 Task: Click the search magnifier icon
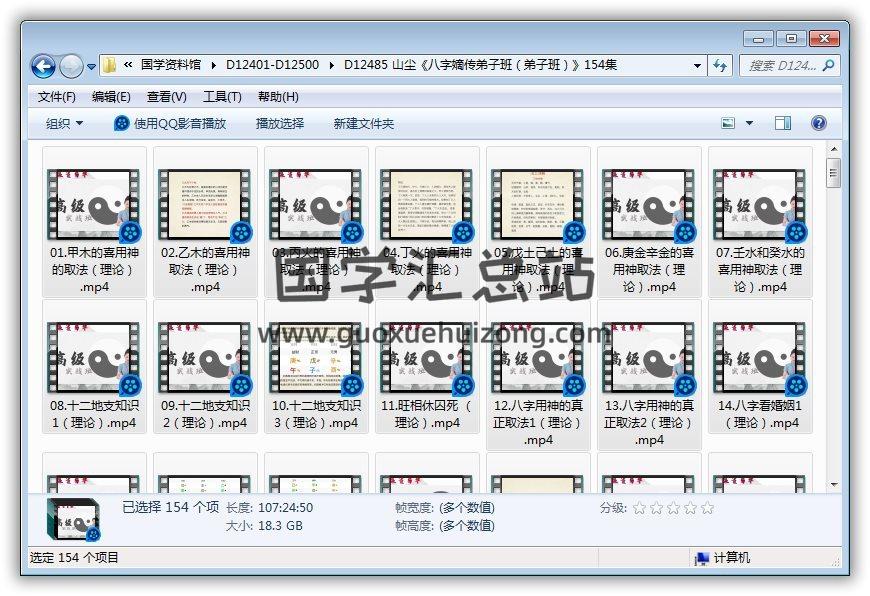click(828, 66)
